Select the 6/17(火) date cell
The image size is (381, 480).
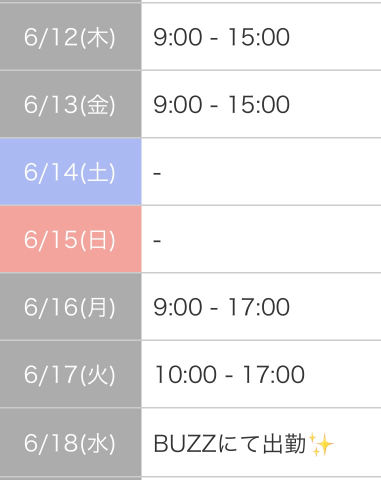click(70, 374)
